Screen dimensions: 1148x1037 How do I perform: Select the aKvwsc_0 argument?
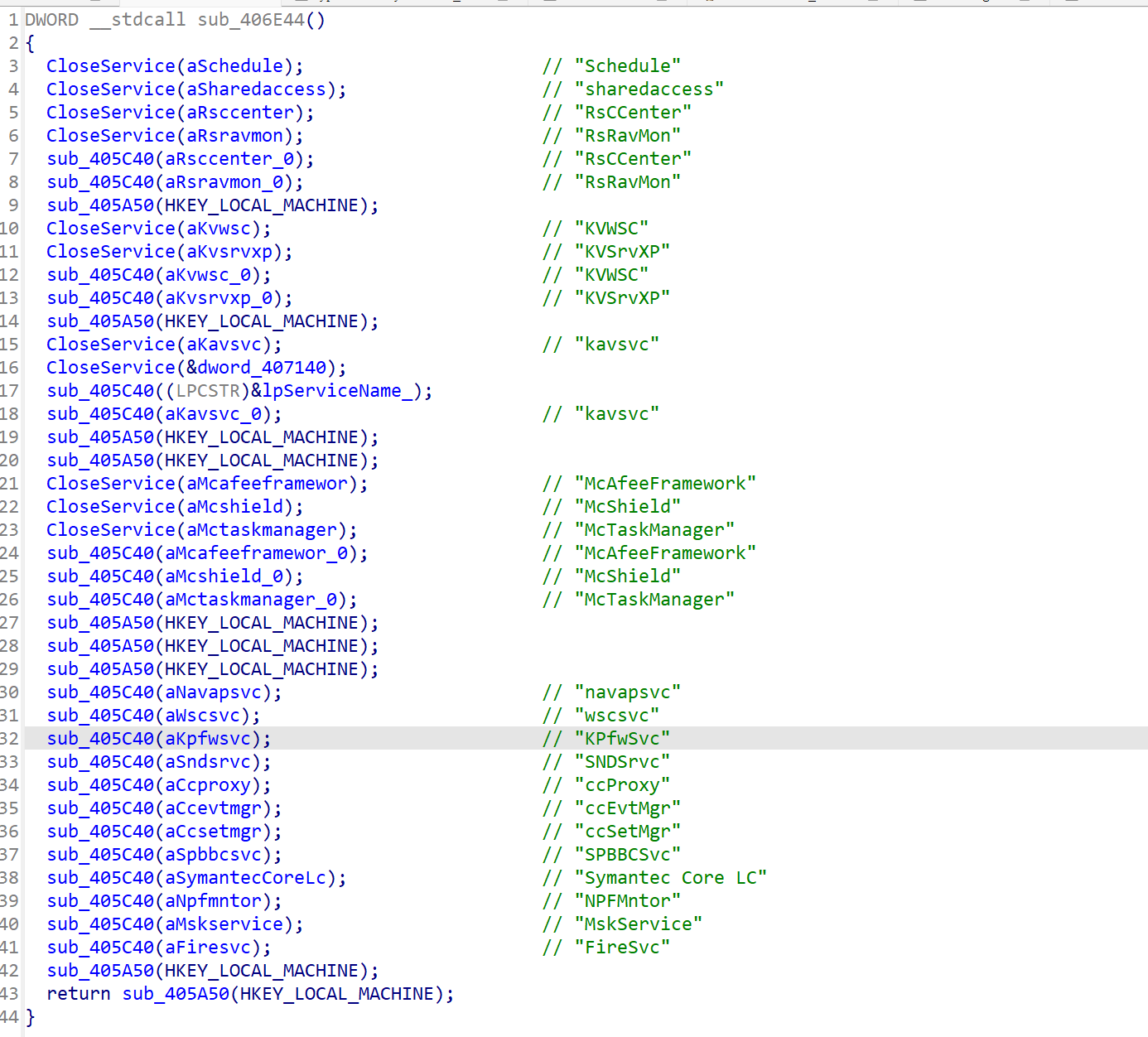click(208, 274)
